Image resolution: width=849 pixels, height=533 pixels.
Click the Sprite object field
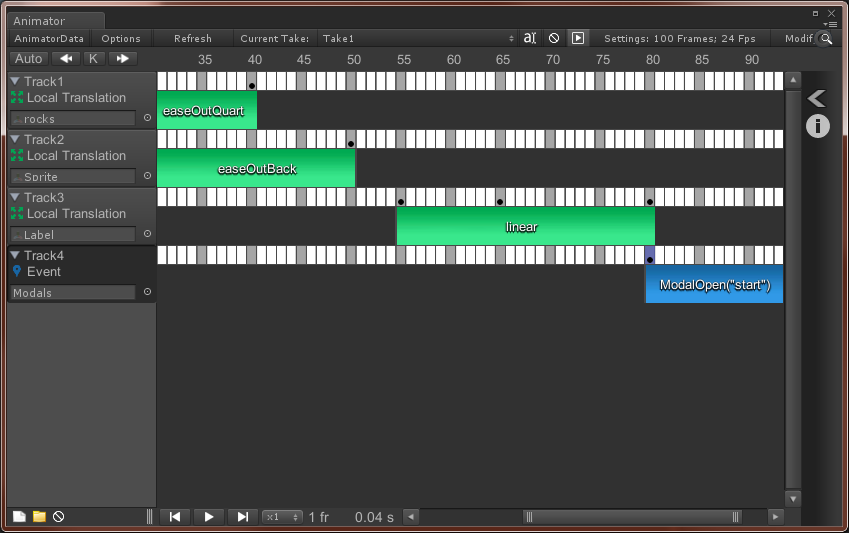click(73, 176)
